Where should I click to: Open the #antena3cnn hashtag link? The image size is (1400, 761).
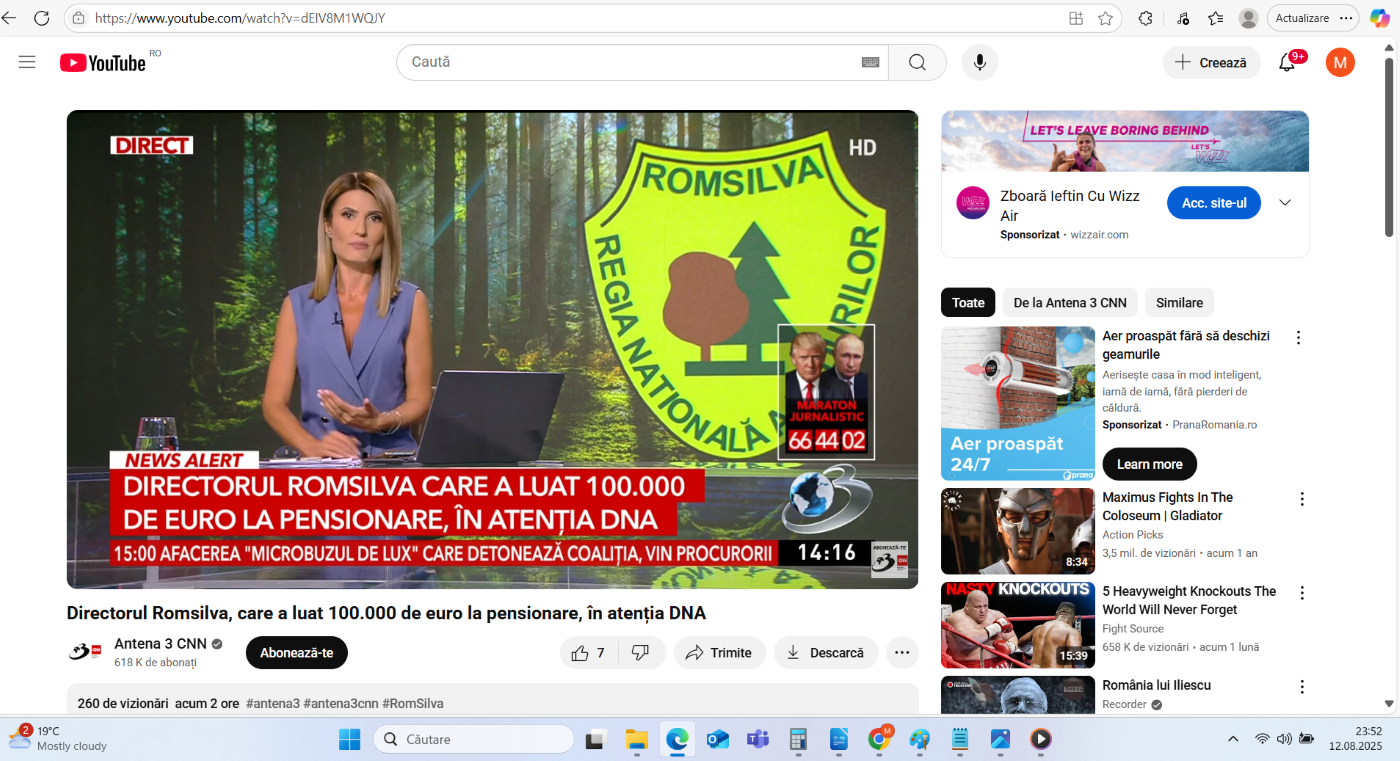click(x=342, y=703)
